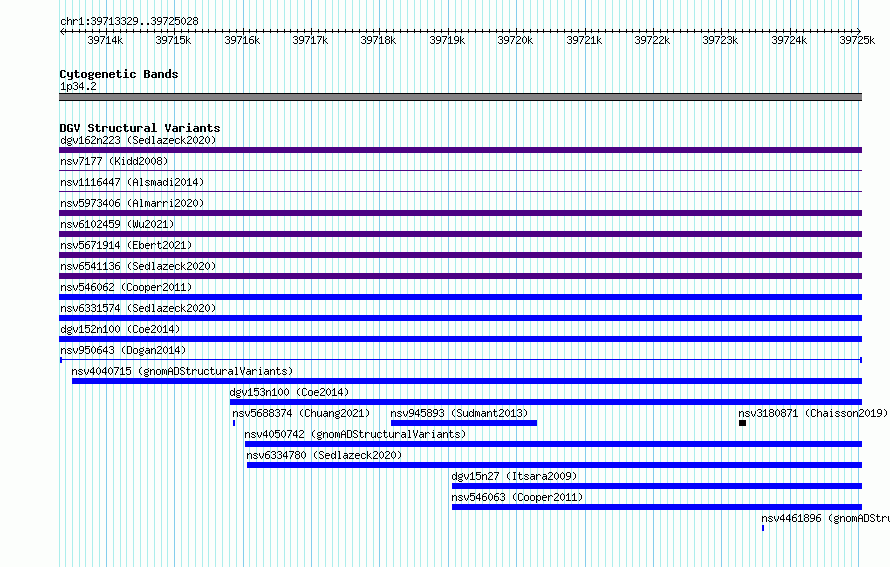Image resolution: width=890 pixels, height=567 pixels.
Task: Select nsv4040715 (gnomADStructuralVariants) label
Action: 182,371
